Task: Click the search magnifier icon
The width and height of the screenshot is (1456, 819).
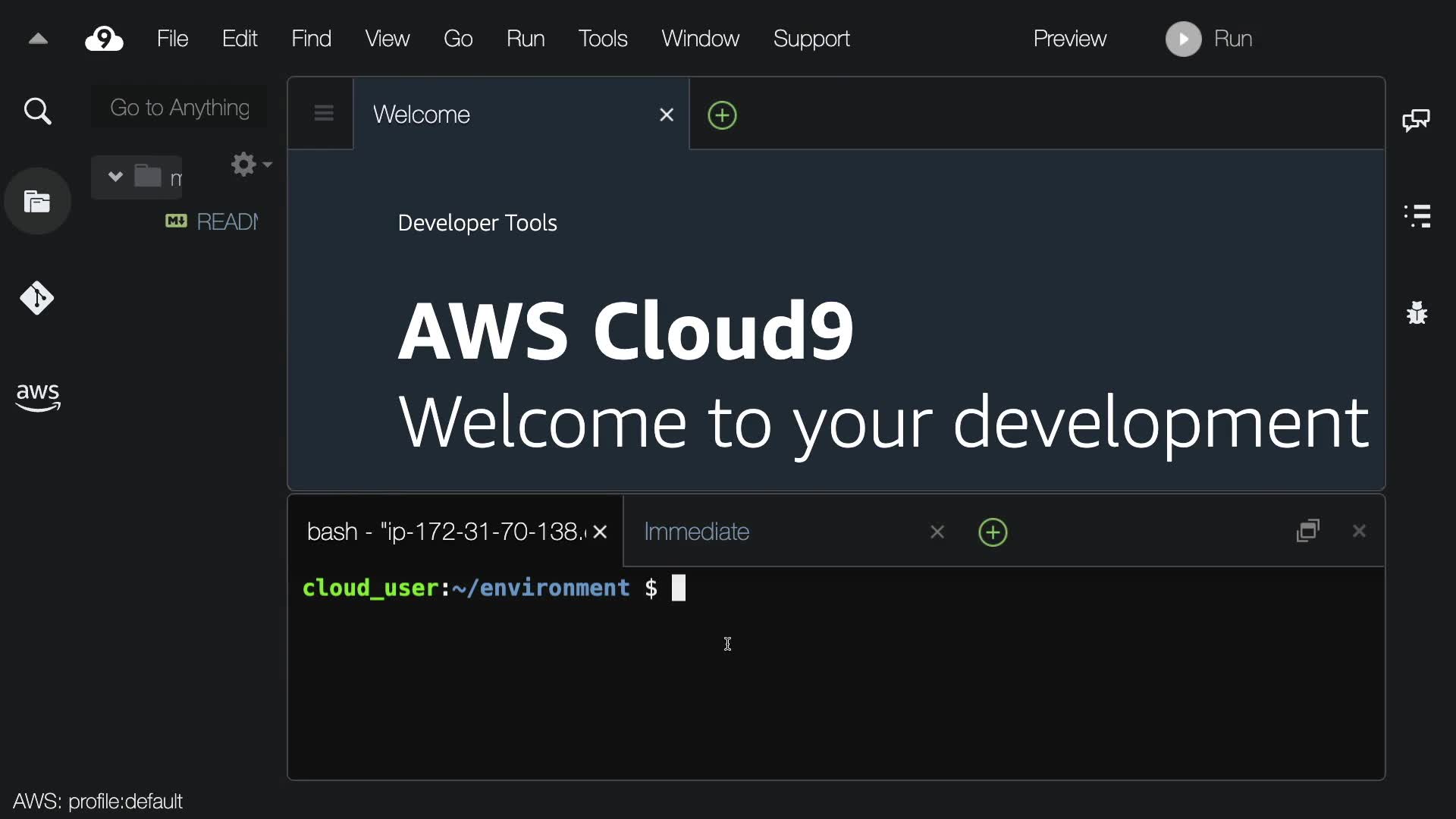Action: (x=37, y=111)
